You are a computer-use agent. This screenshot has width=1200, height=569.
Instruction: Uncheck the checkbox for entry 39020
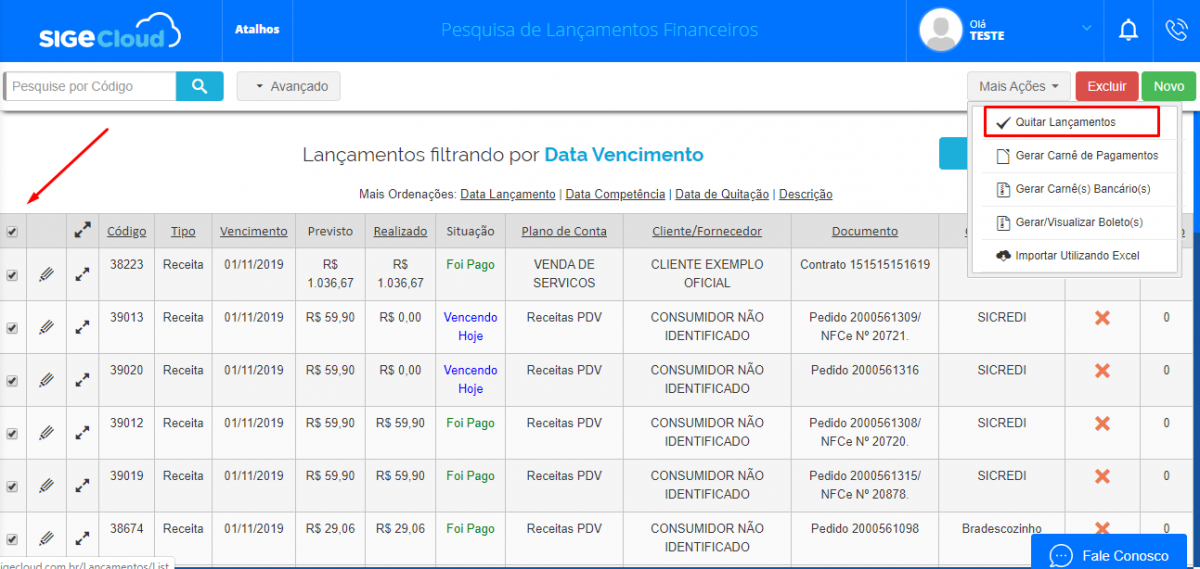point(12,381)
